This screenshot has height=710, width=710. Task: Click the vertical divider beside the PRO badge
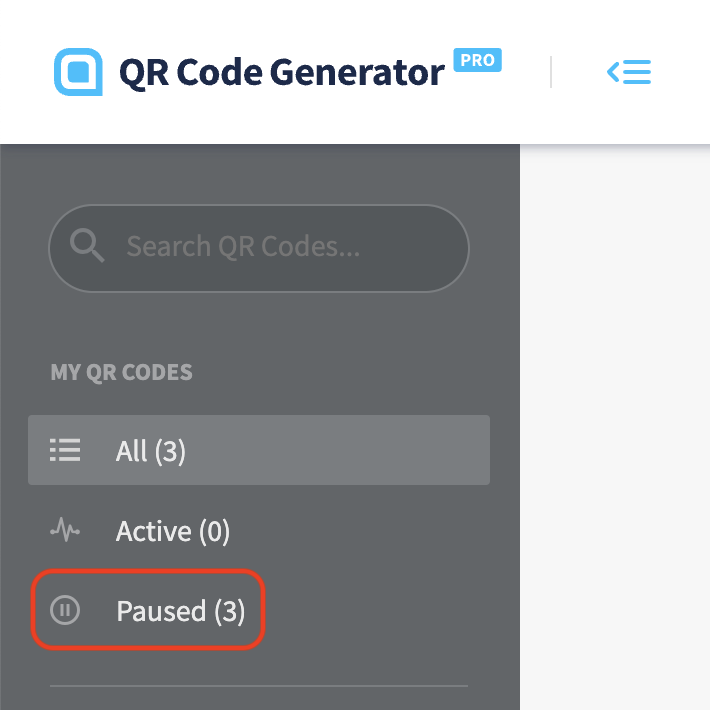[551, 72]
